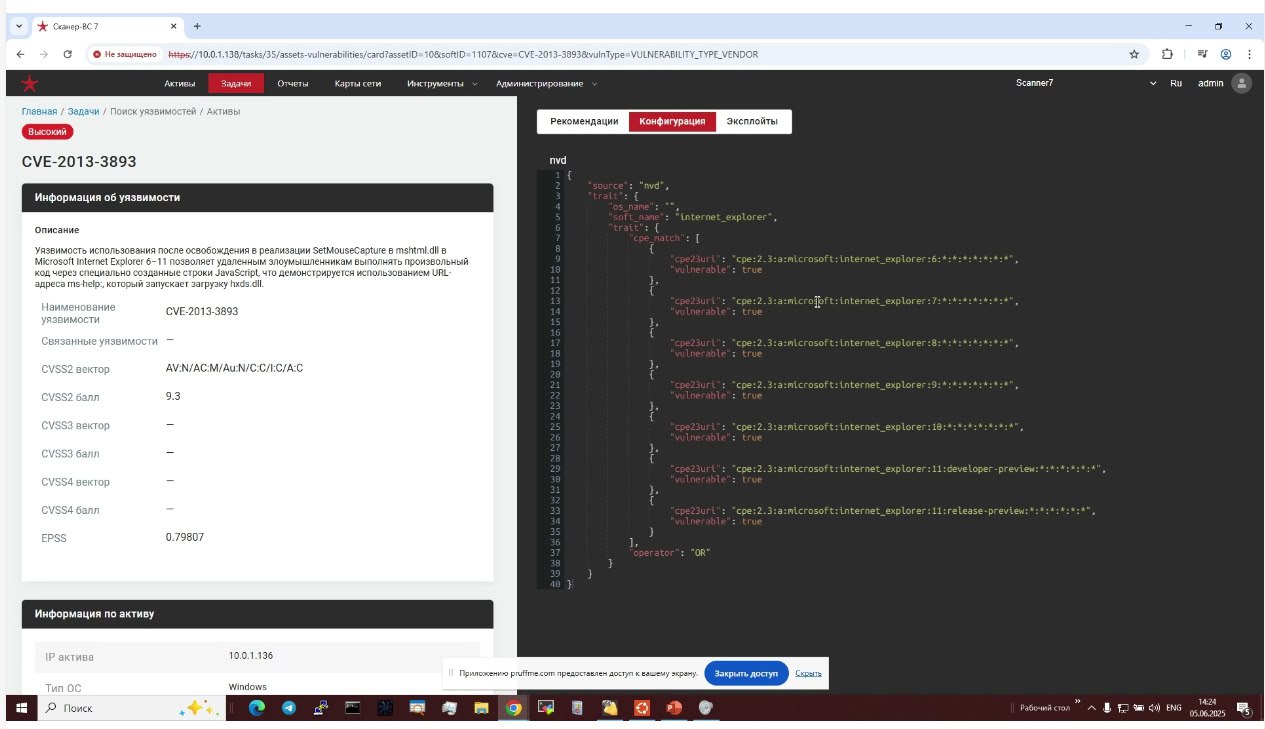Click the Ru language switcher
This screenshot has width=1265, height=729.
tap(1176, 83)
